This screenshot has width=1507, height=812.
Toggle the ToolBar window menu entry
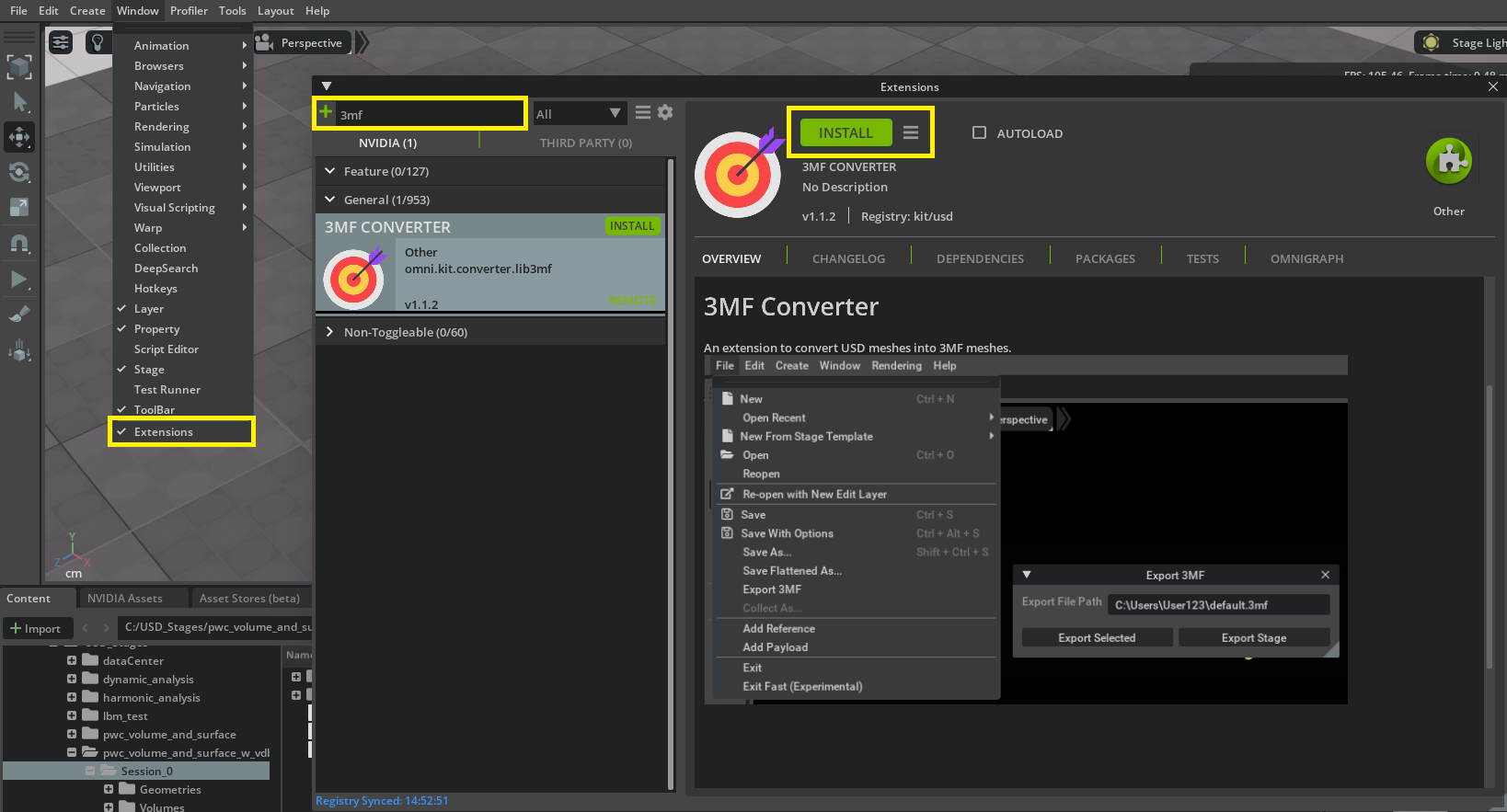point(182,410)
